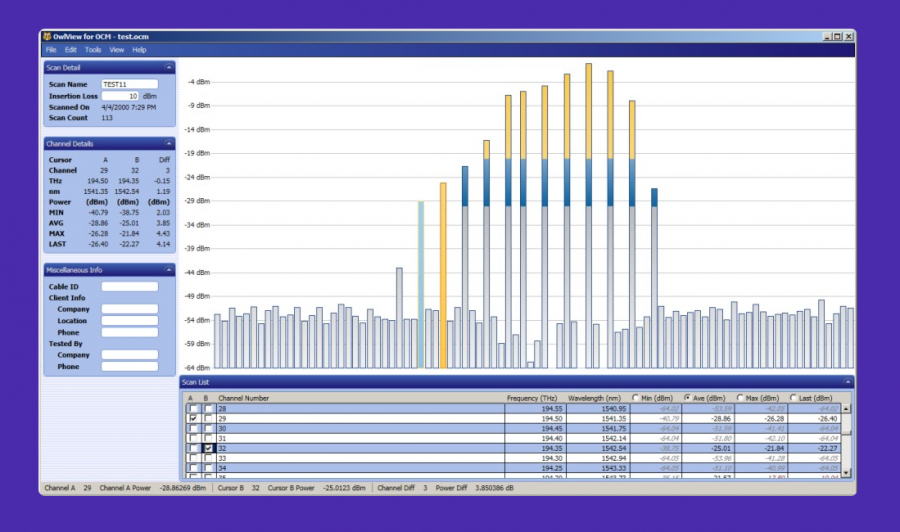Check cursor A box for channel 31

click(x=193, y=438)
